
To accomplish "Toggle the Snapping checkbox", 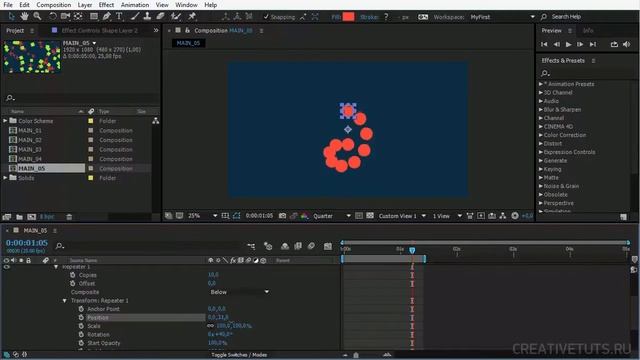I will coord(266,17).
